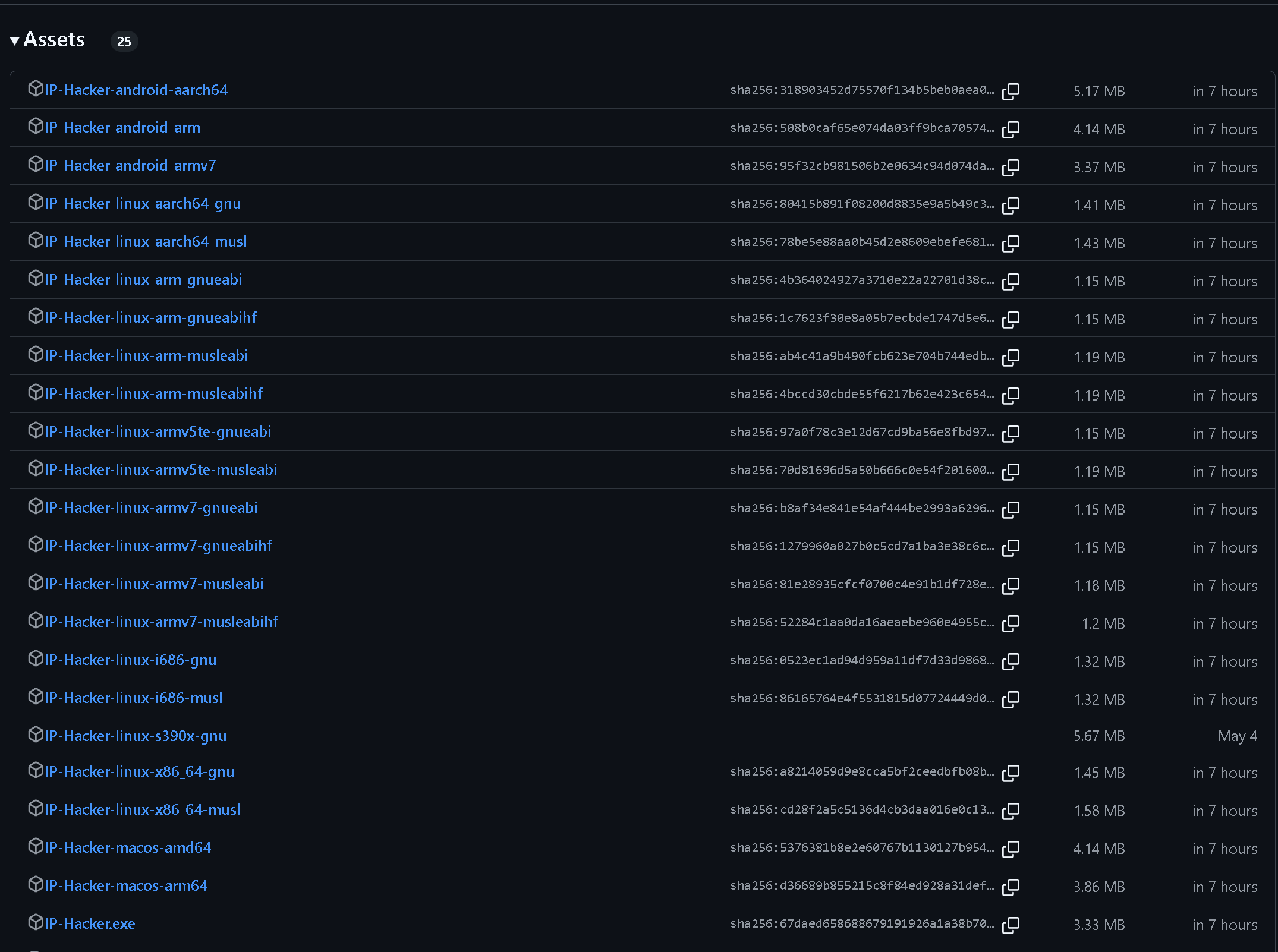Copy sha256 for IP-Hacker-linux-arm-gnueabi

coord(1011,281)
